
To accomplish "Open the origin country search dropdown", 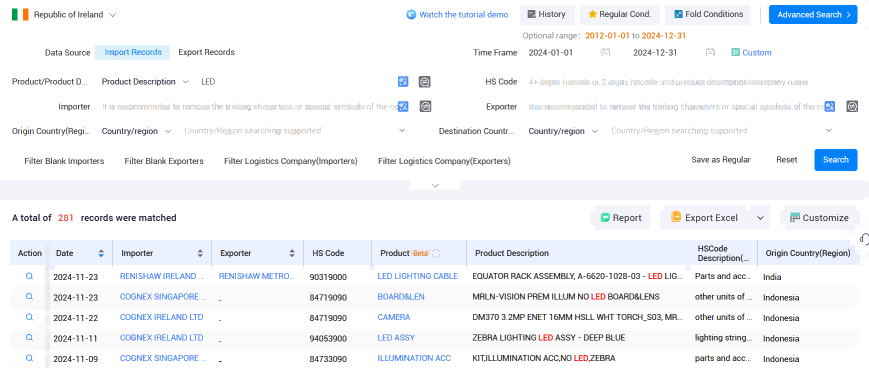I will point(295,131).
